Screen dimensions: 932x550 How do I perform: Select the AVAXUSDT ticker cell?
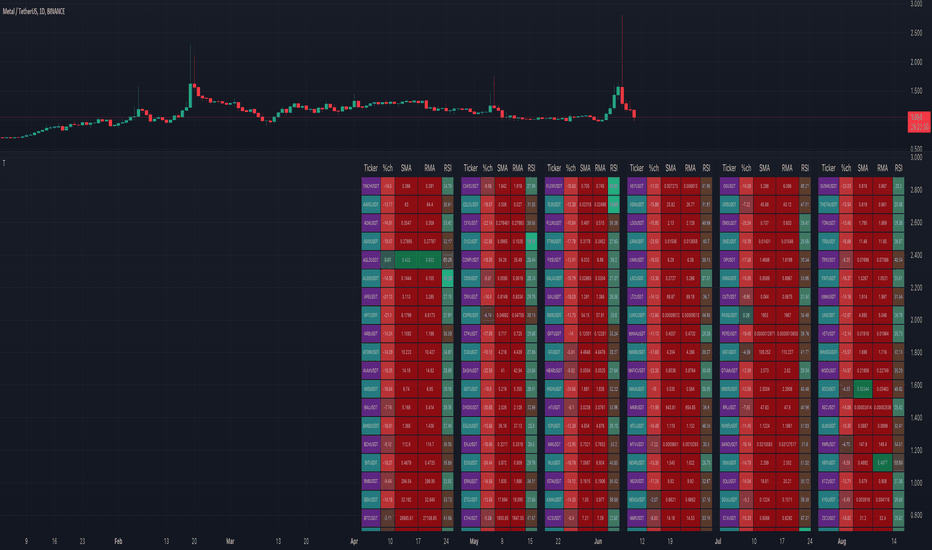point(371,370)
